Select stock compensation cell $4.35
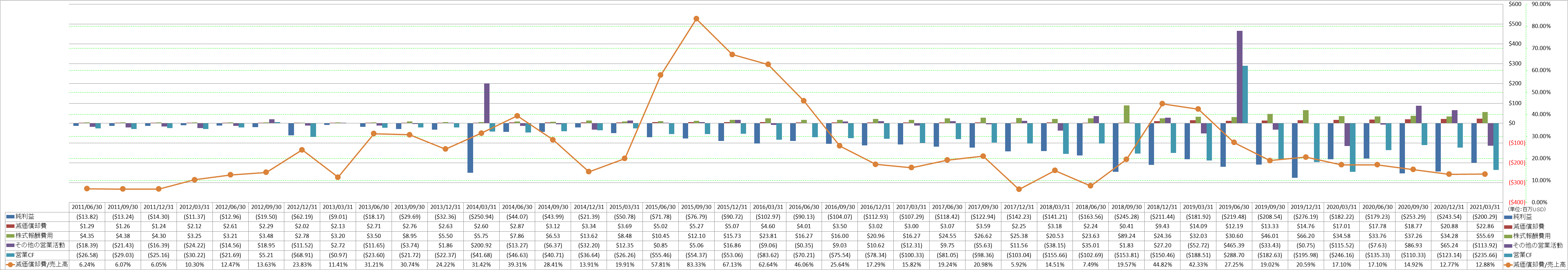Image resolution: width=1568 pixels, height=270 pixels. pyautogui.click(x=87, y=236)
